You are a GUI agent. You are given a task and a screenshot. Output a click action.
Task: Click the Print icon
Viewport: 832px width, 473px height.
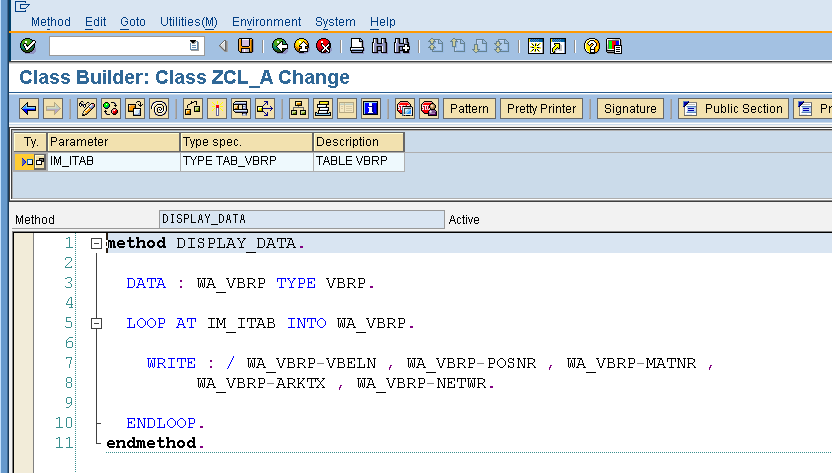click(x=357, y=46)
